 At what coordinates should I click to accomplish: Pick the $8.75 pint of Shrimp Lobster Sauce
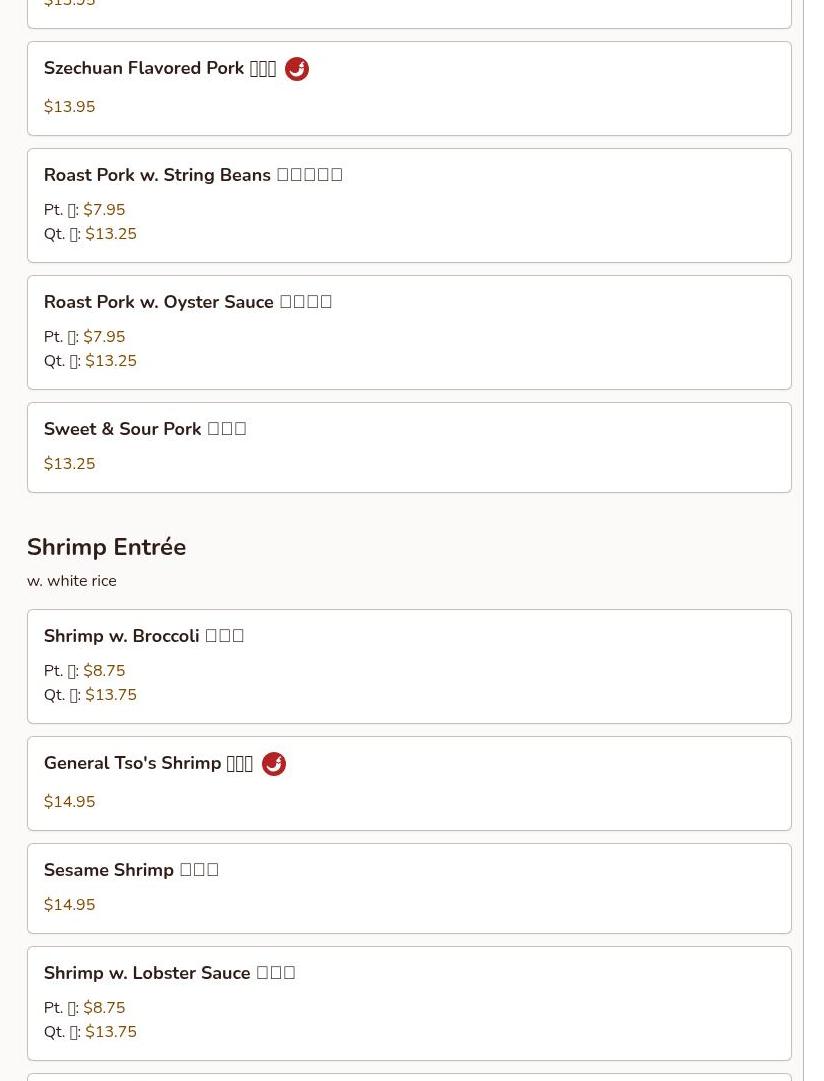click(x=104, y=1008)
